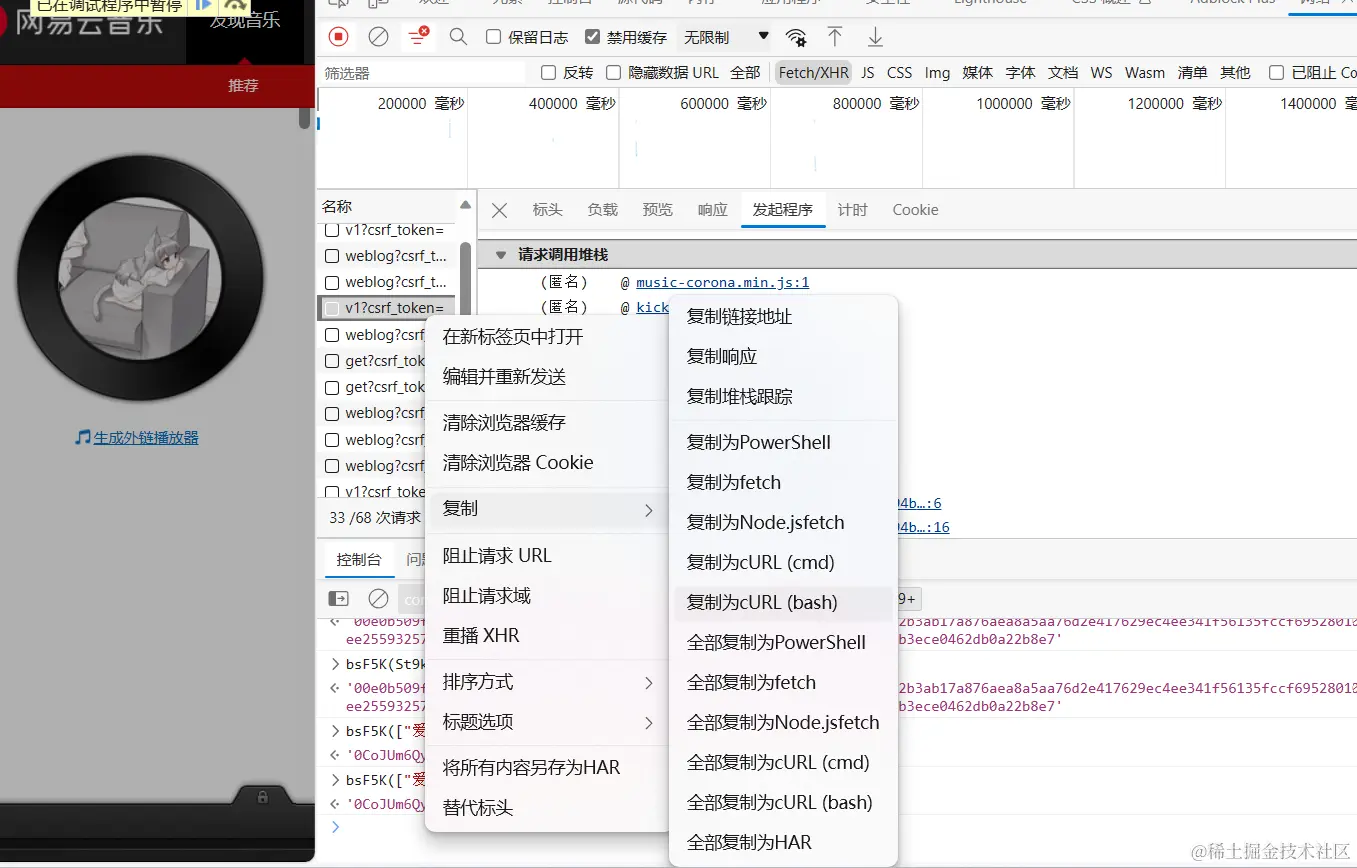1357x868 pixels.
Task: Open the 无限制 throttling dropdown
Action: click(726, 37)
